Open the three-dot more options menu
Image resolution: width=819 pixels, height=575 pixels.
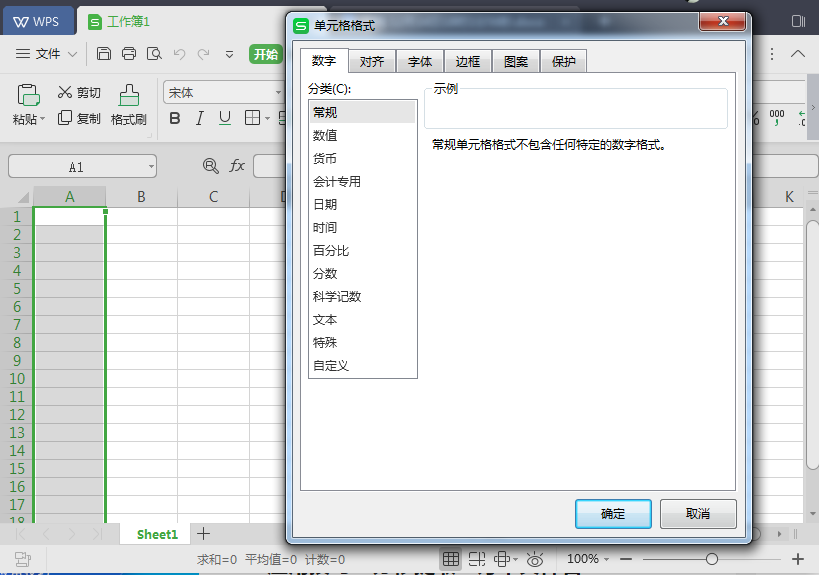coord(772,54)
